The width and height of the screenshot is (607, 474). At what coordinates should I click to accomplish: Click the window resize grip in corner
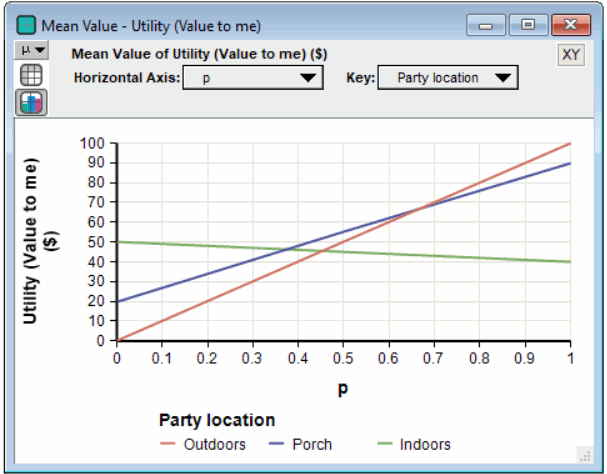[585, 456]
